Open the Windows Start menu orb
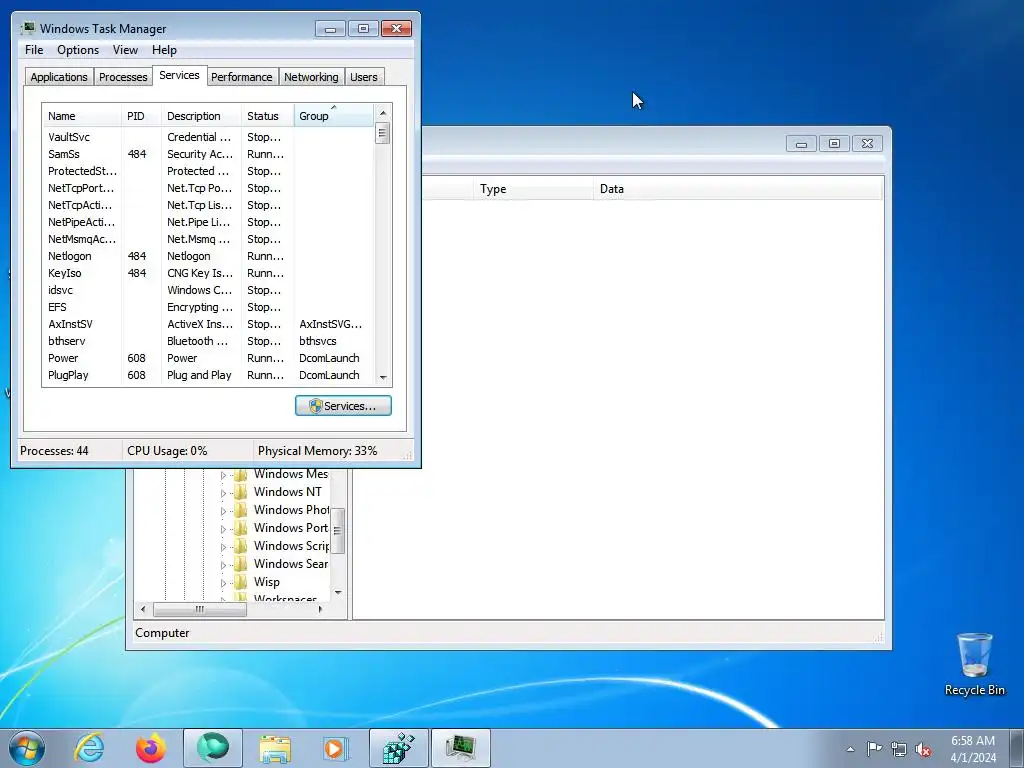This screenshot has height=768, width=1024. (x=27, y=748)
